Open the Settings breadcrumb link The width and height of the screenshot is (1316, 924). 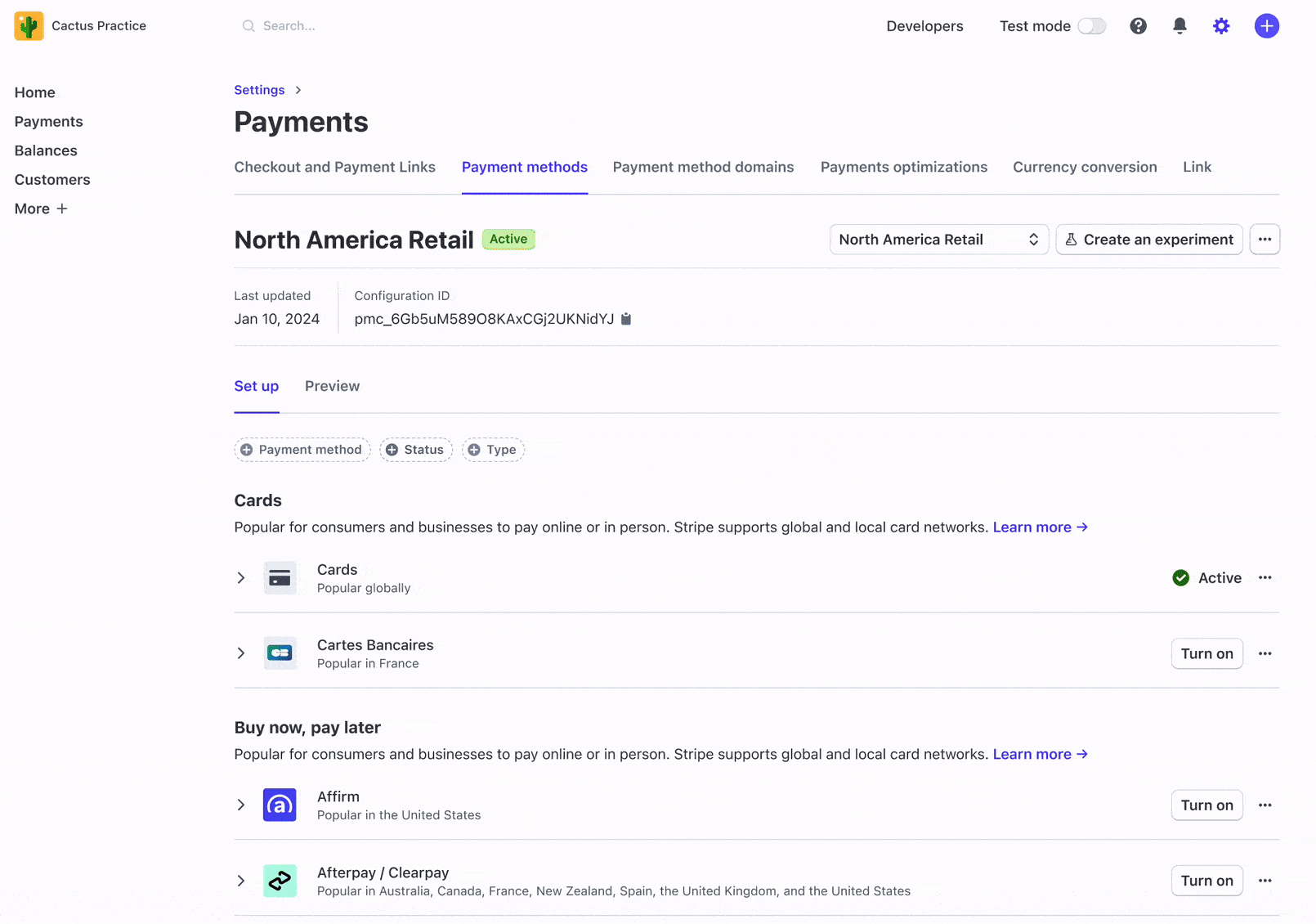[x=259, y=90]
